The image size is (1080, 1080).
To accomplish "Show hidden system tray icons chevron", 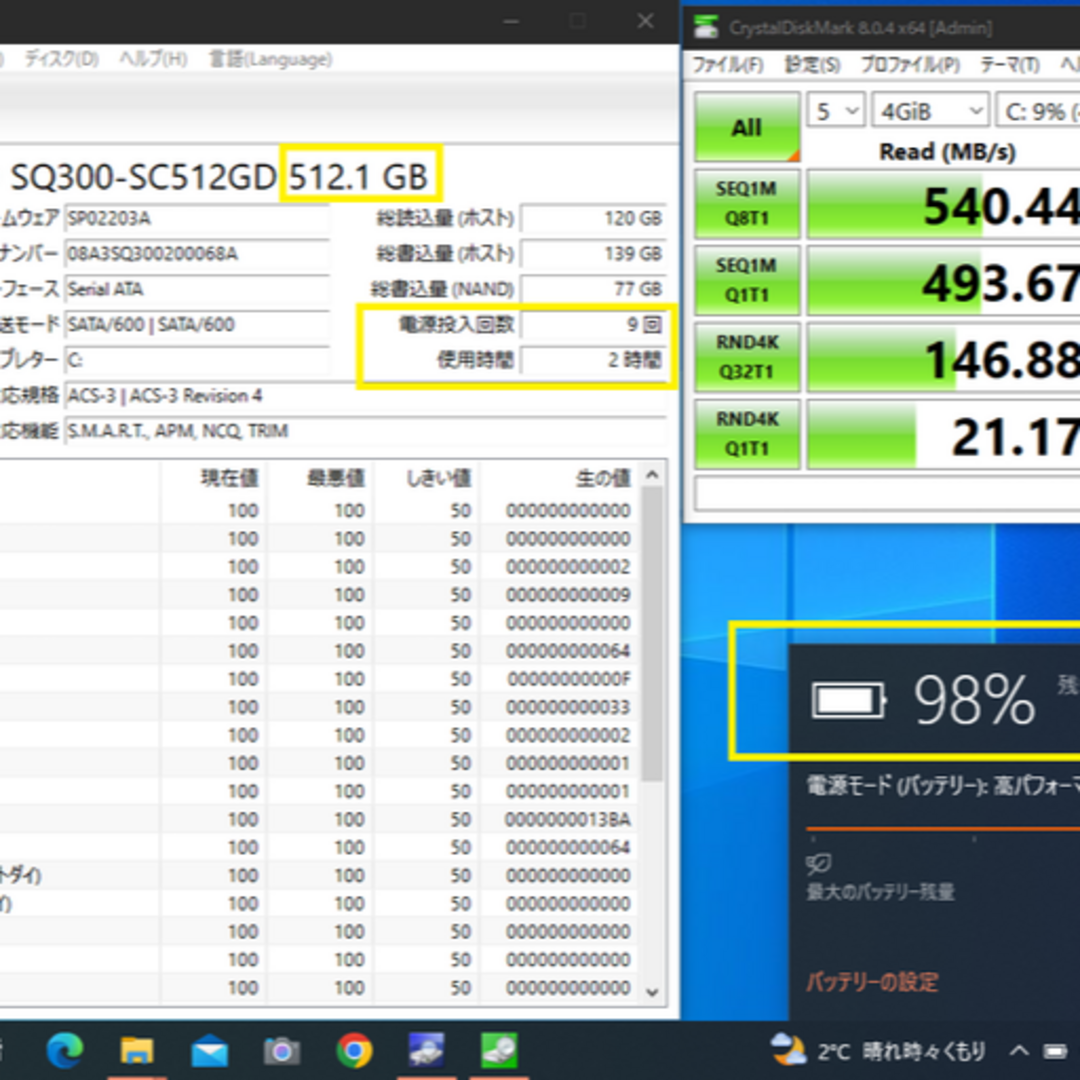I will click(x=1019, y=1051).
